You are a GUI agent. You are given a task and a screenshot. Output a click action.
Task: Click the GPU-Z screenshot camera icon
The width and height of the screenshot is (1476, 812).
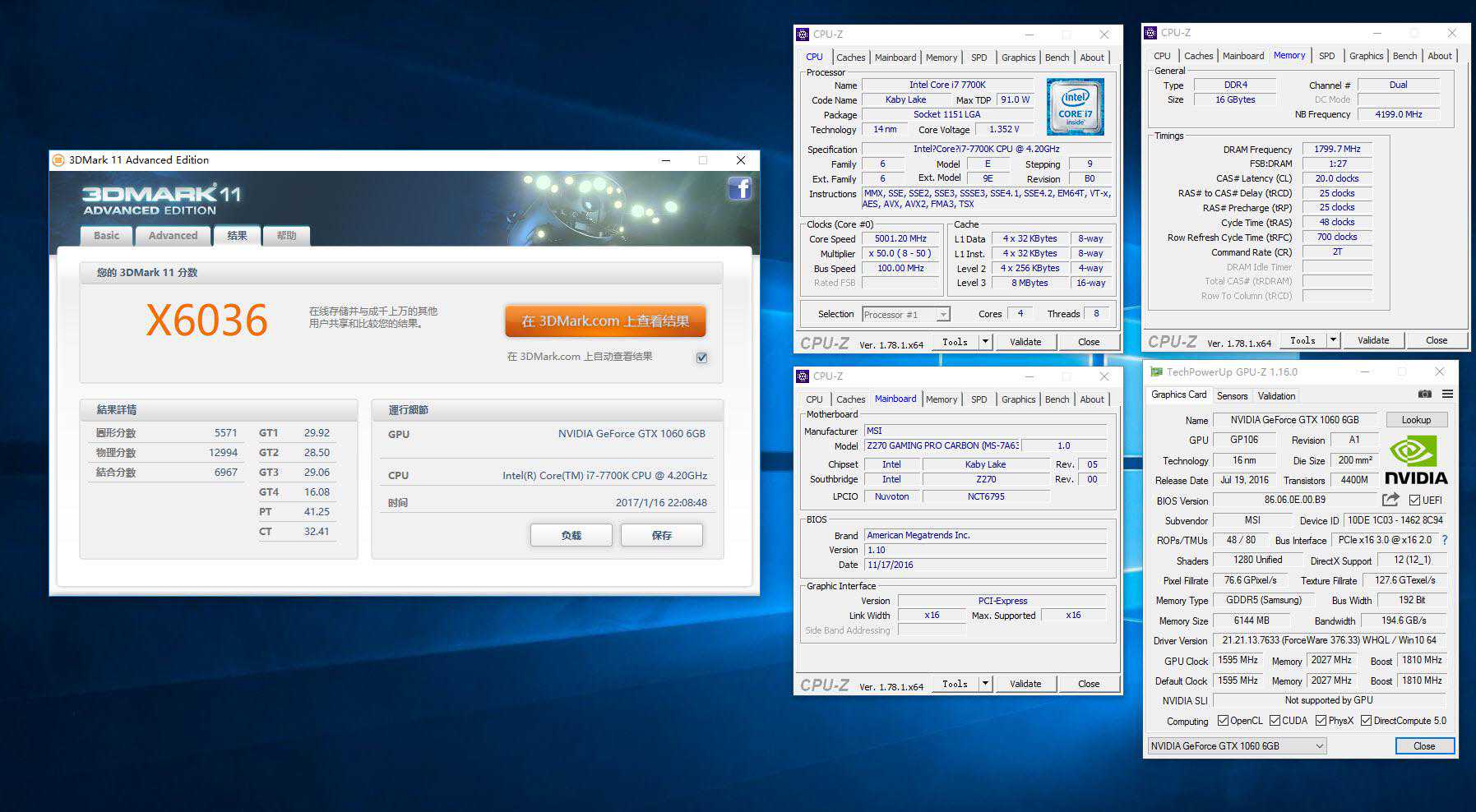point(1425,394)
